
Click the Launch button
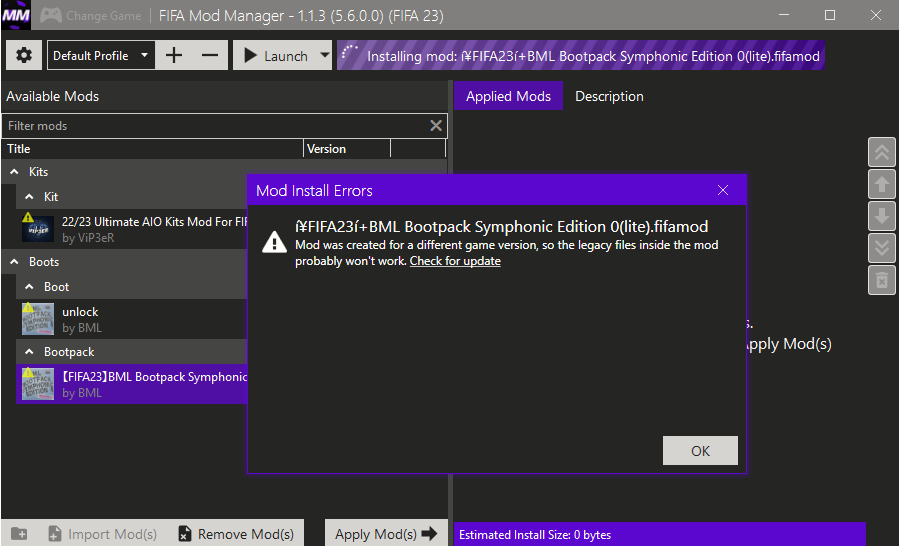[276, 56]
